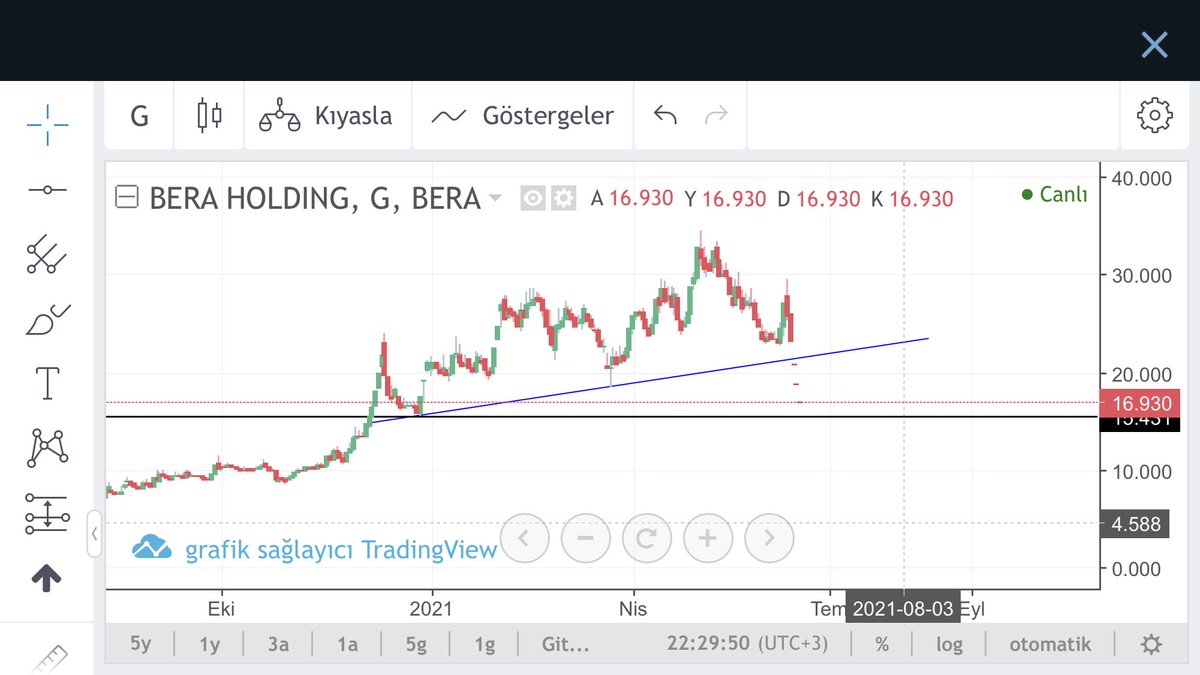This screenshot has width=1200, height=675.
Task: Open the measure ruler tool
Action: (47, 660)
